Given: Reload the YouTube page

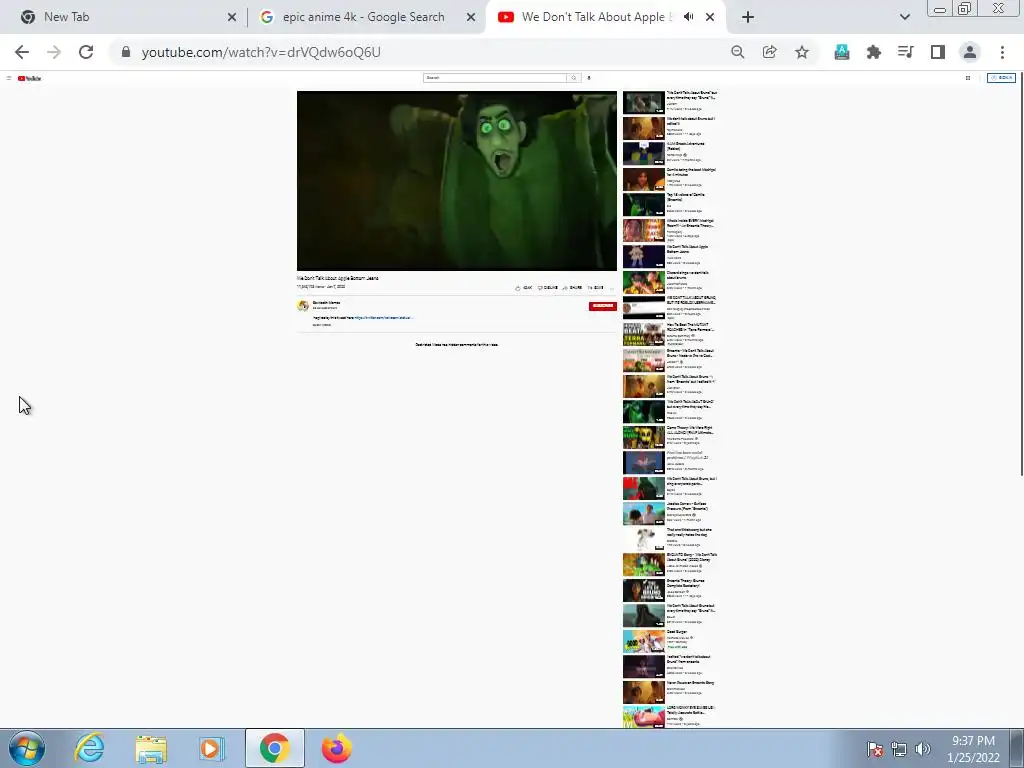Looking at the screenshot, I should point(86,52).
